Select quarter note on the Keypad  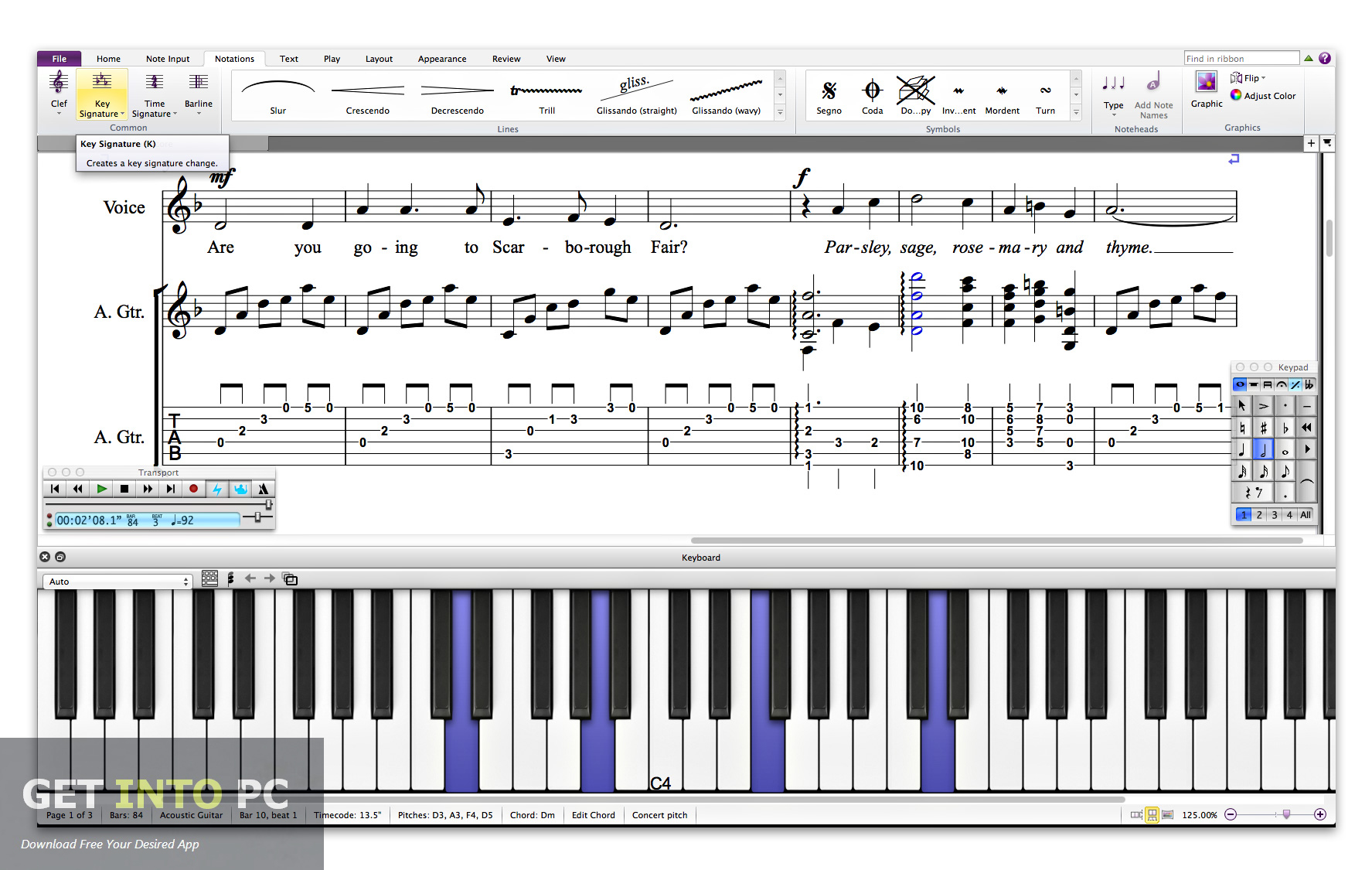coord(1242,449)
